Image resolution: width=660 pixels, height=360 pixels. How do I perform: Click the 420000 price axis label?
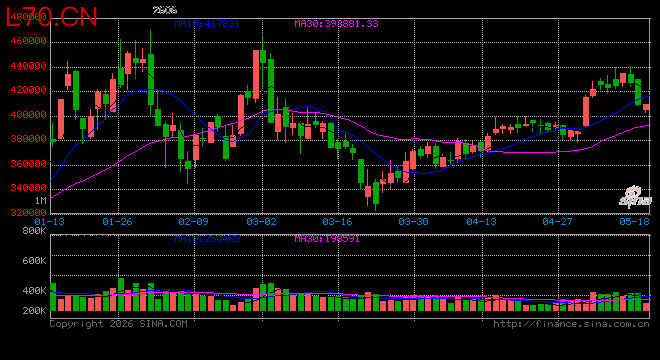point(29,90)
